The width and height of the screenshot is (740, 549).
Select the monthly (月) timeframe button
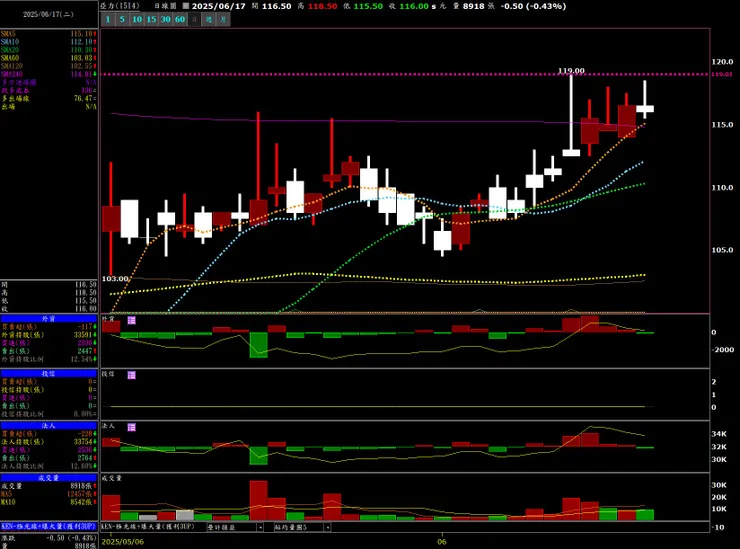223,19
